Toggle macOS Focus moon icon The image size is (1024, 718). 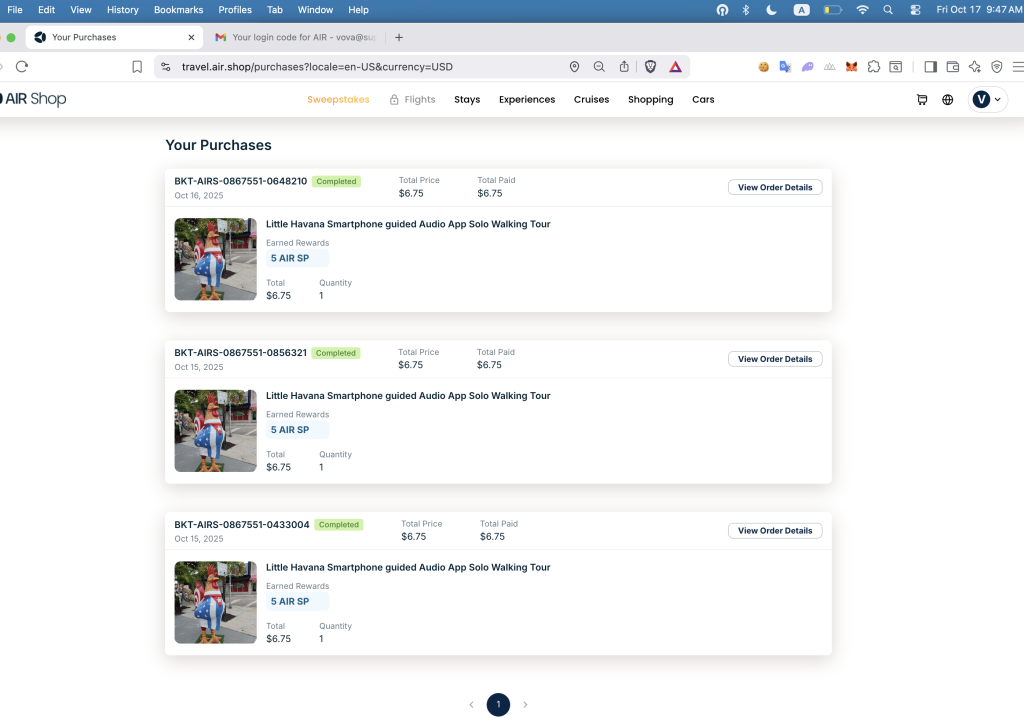point(771,10)
